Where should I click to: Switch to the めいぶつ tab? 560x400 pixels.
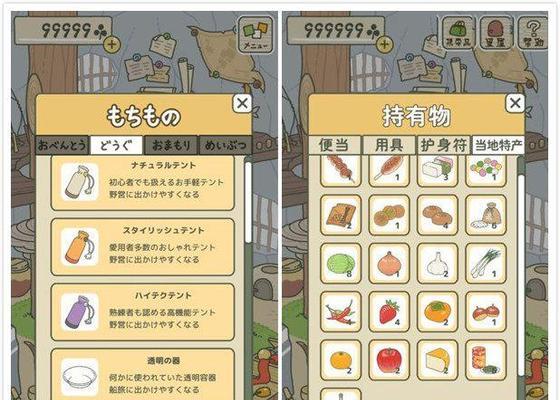click(225, 145)
